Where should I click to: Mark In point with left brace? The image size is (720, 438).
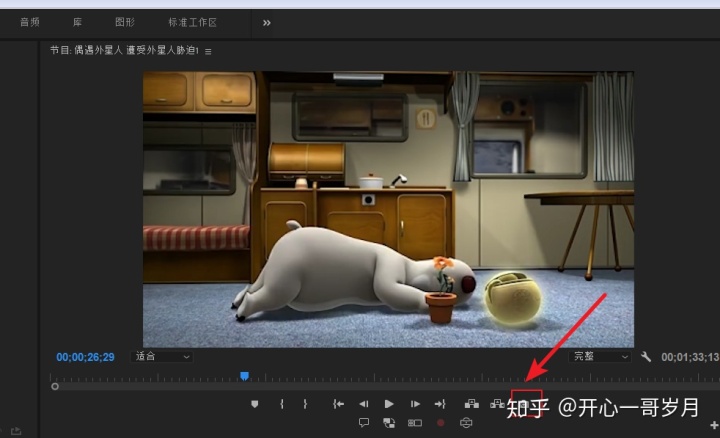[x=281, y=404]
